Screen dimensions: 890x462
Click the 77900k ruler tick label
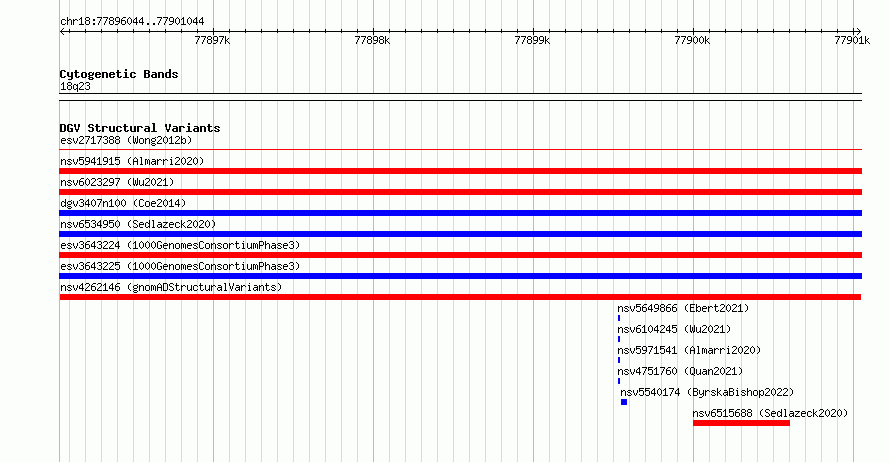(692, 40)
